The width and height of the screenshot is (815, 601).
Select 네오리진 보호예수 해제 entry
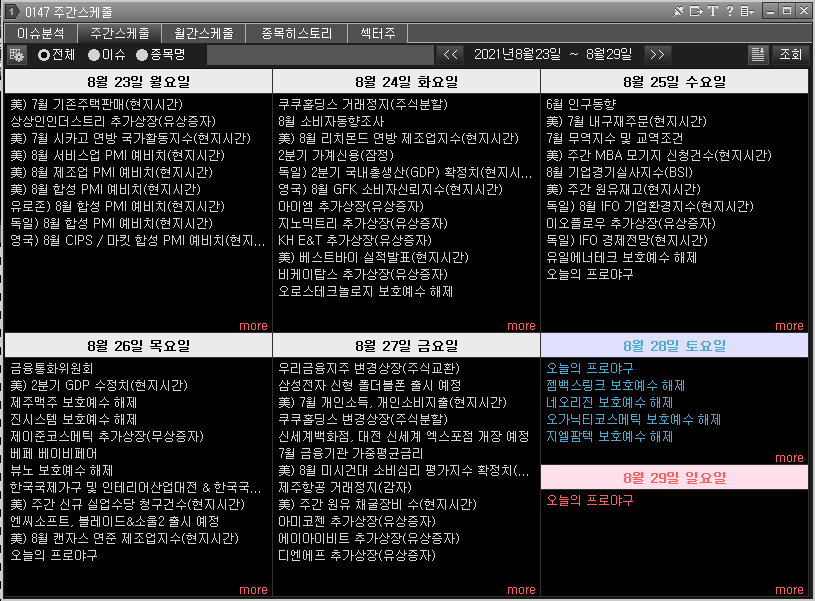click(609, 402)
